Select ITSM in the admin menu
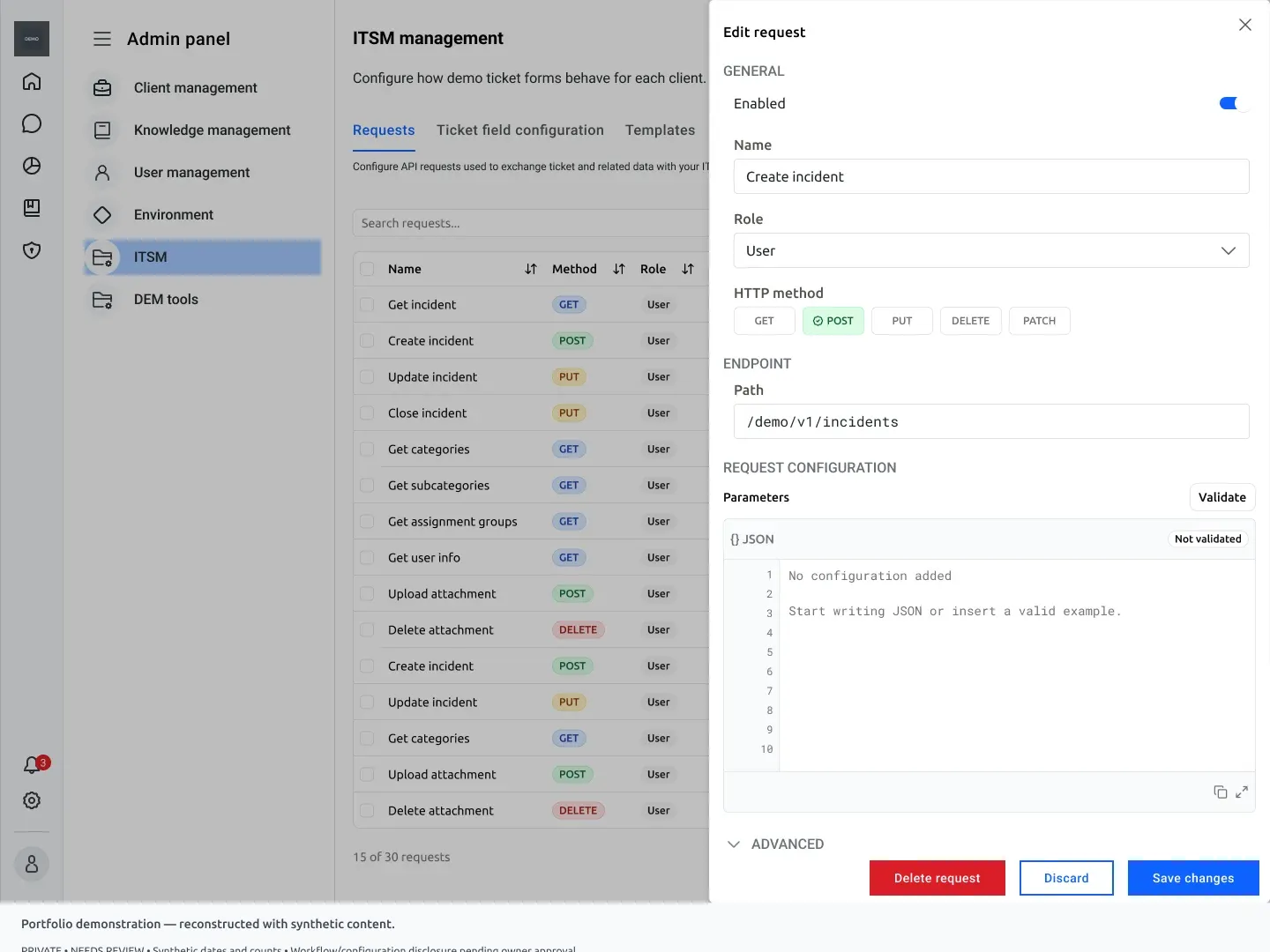 click(x=202, y=257)
